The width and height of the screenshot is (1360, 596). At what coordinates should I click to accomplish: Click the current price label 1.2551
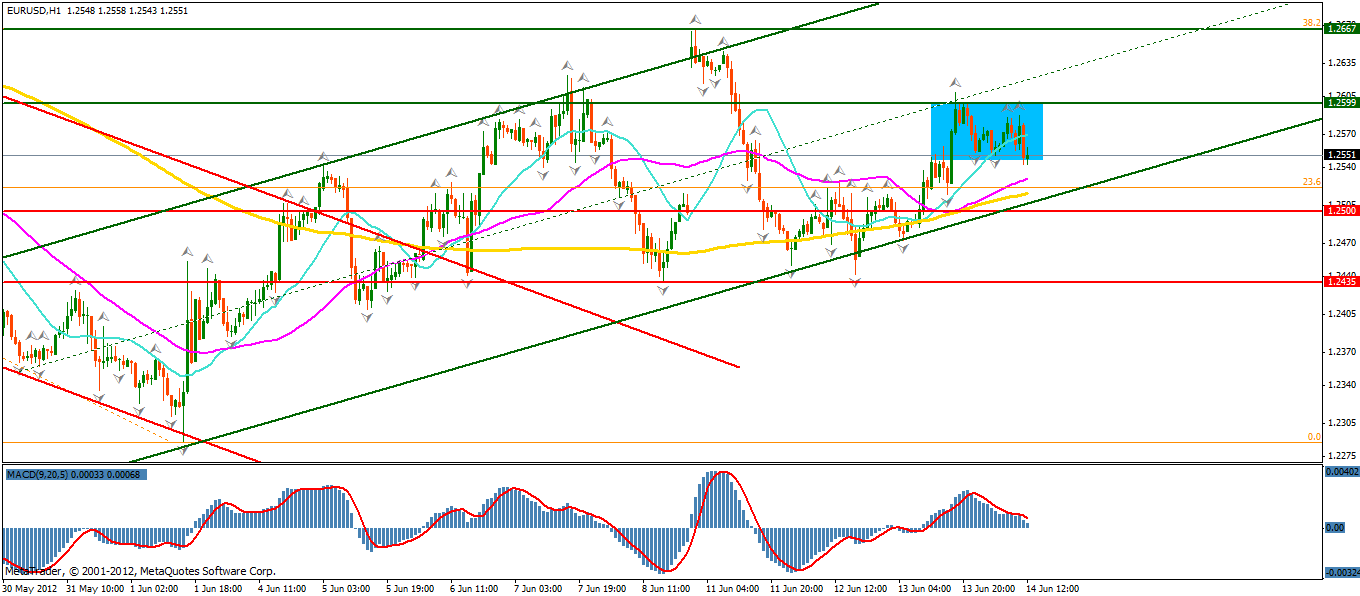click(x=1340, y=155)
